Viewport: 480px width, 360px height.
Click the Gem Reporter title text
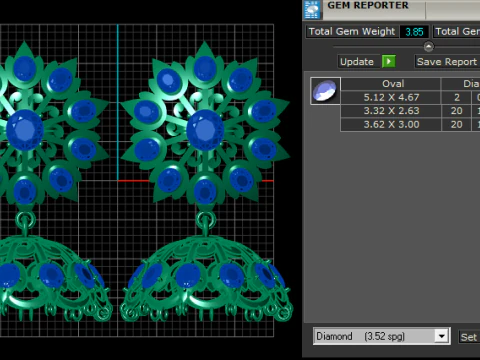click(x=368, y=5)
